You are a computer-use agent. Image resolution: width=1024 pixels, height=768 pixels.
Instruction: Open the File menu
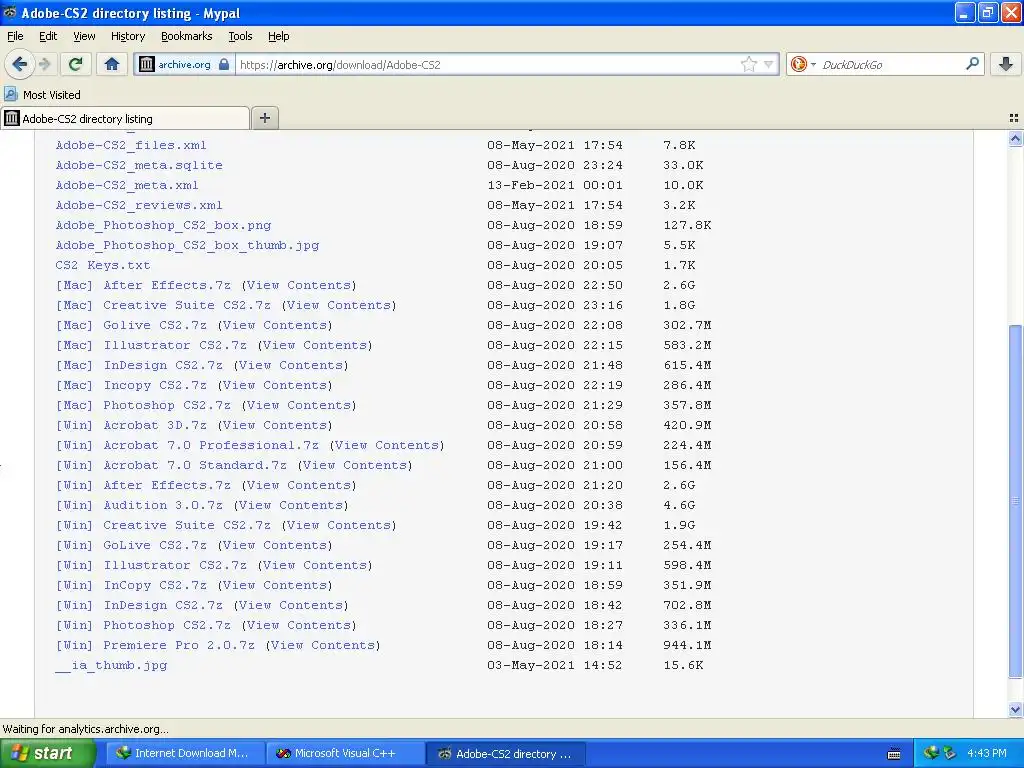pyautogui.click(x=15, y=36)
